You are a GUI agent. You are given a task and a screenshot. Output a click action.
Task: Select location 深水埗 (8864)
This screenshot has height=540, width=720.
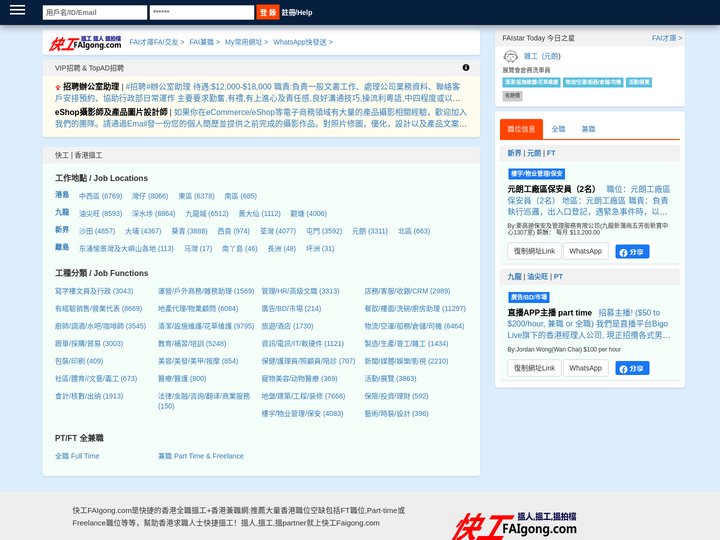click(x=153, y=214)
